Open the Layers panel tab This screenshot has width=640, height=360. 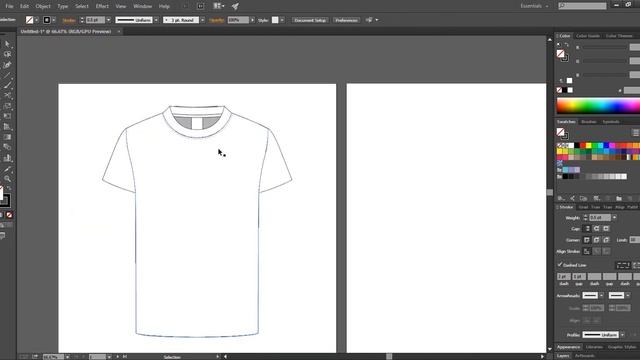[562, 356]
